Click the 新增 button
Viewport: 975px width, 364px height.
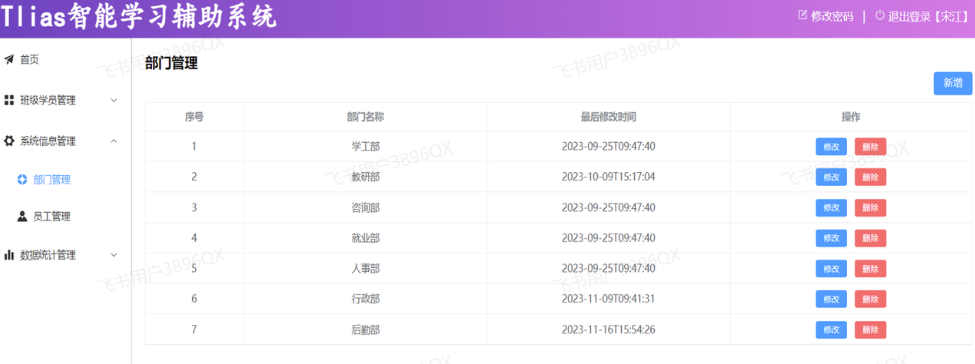pos(953,83)
